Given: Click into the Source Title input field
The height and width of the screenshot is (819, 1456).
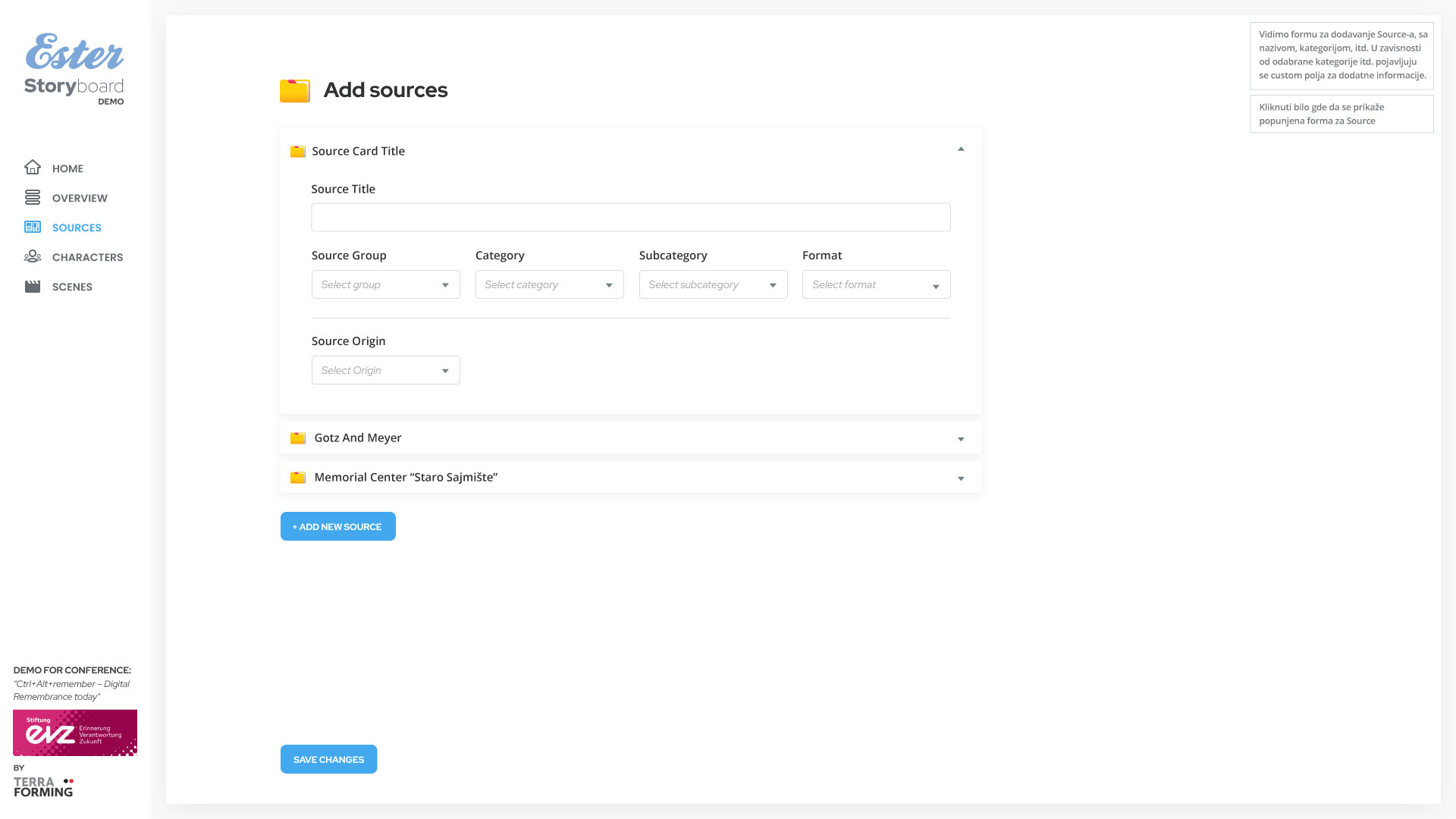Looking at the screenshot, I should (x=630, y=218).
